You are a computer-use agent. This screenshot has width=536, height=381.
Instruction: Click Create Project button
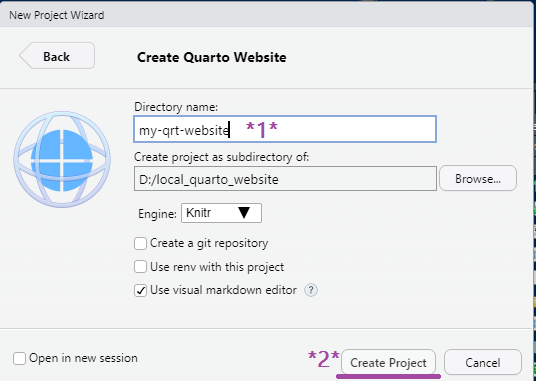388,363
